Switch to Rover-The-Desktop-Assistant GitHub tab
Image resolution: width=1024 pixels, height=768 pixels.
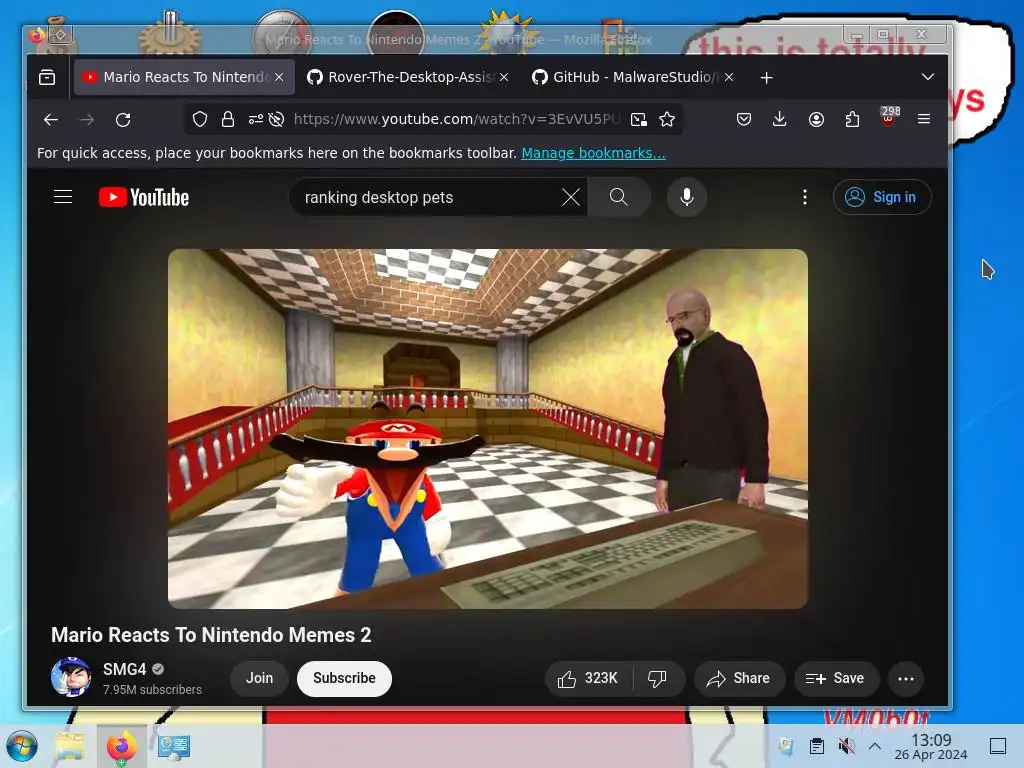coord(408,77)
